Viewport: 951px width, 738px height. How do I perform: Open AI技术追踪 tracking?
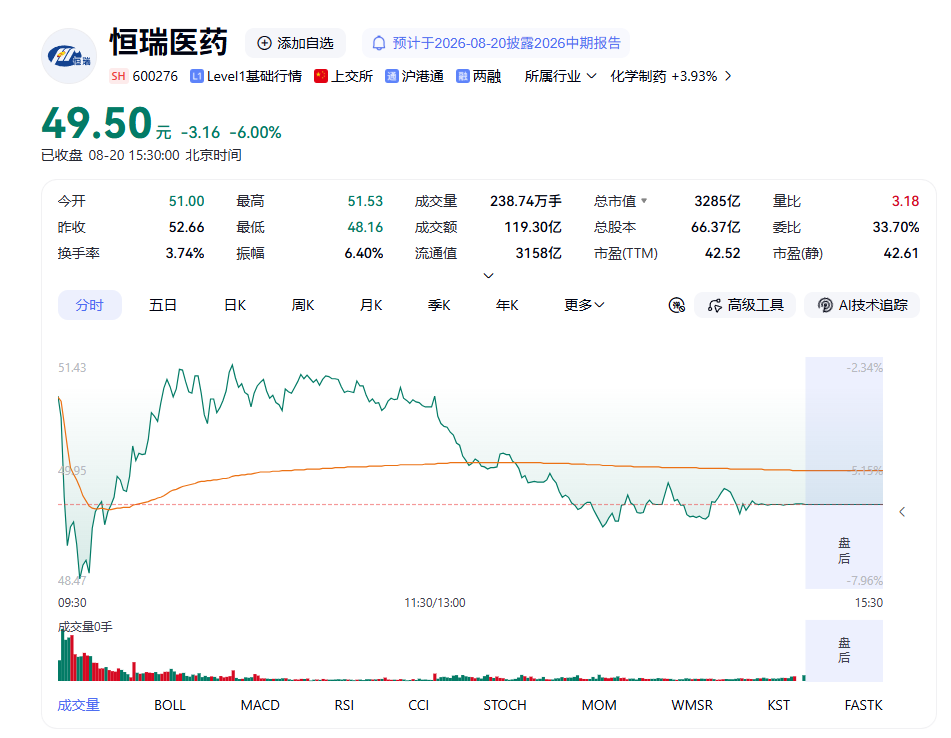tap(862, 305)
